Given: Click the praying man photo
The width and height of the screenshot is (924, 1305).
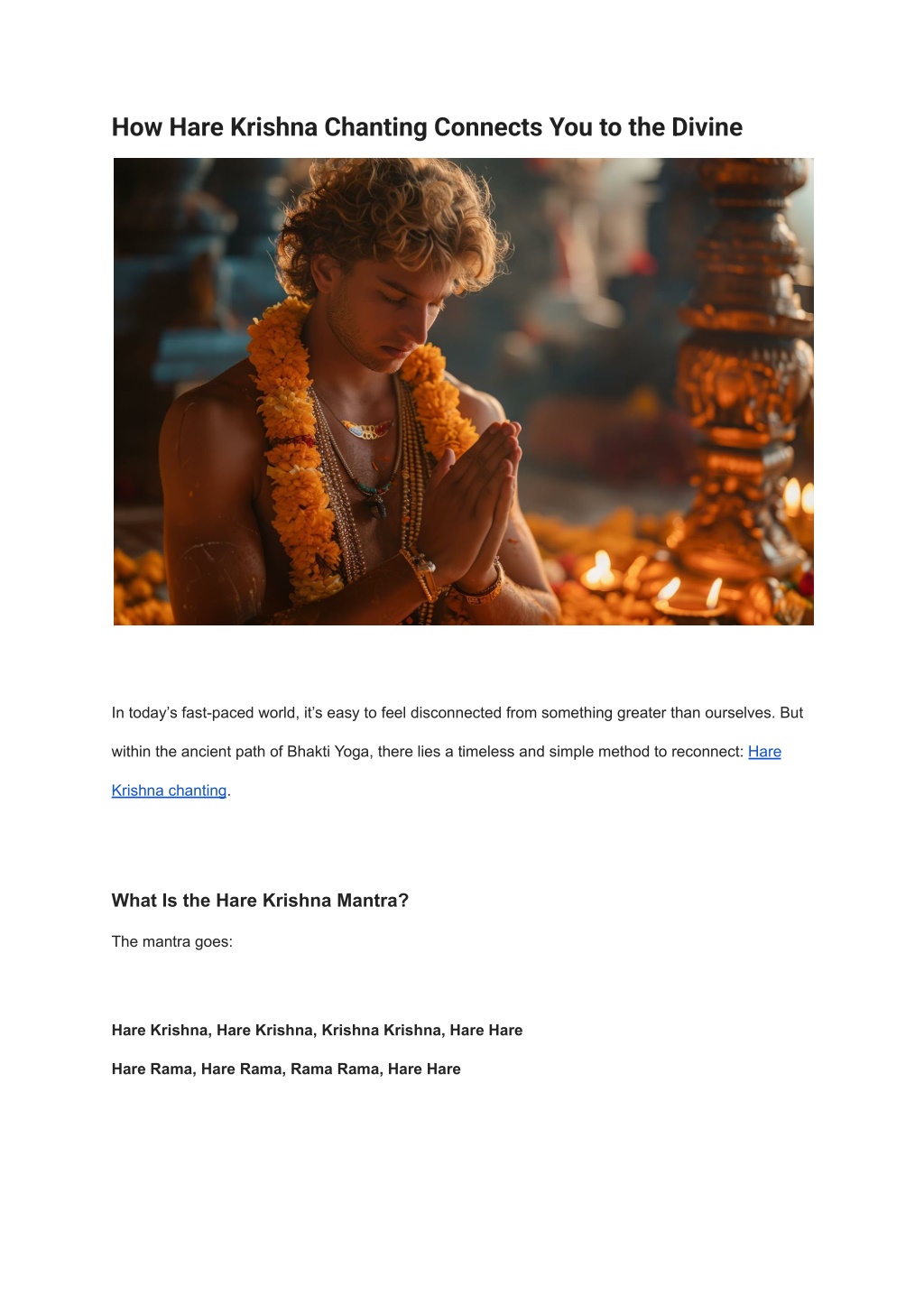Looking at the screenshot, I should point(464,392).
